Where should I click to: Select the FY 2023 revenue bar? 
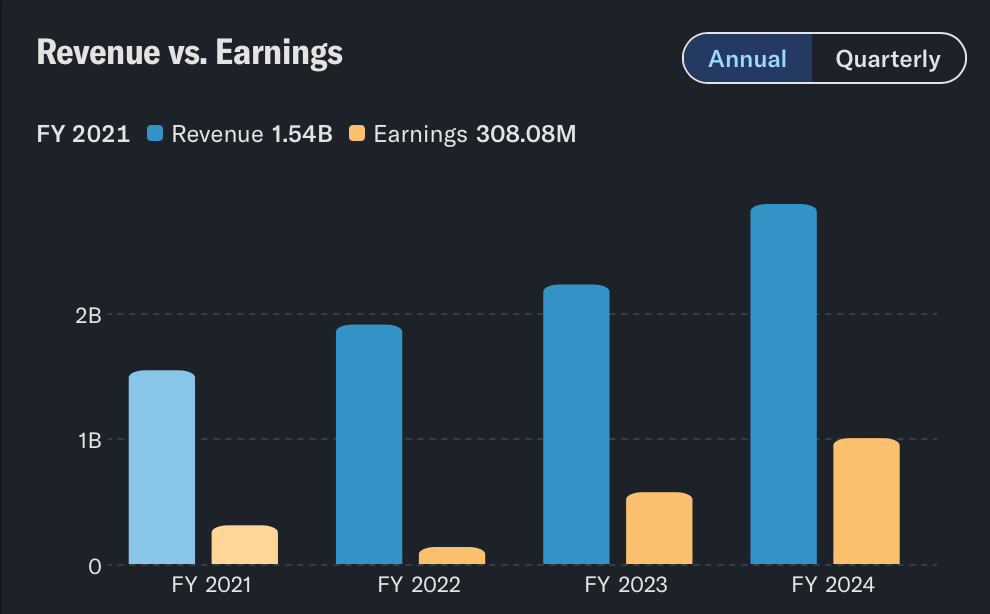576,424
